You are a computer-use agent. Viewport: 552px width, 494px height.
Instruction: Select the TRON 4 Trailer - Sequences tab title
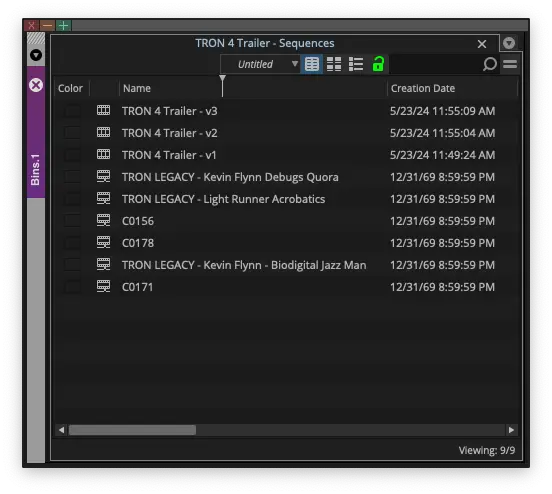[265, 43]
